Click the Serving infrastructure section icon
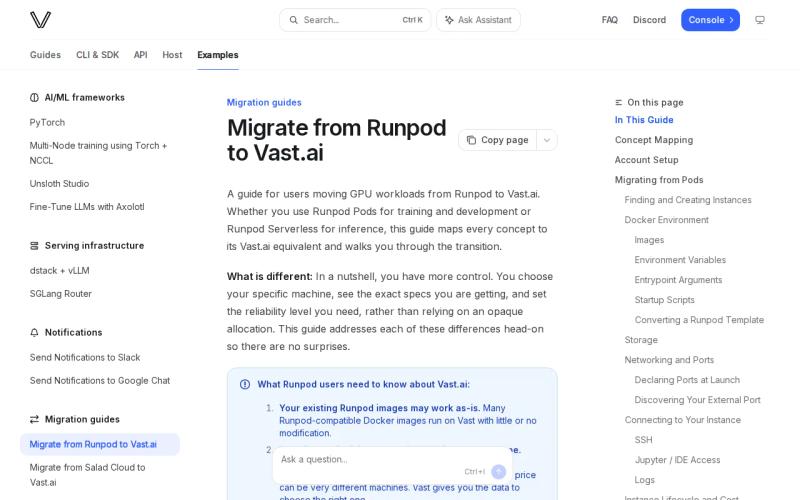Viewport: 800px width, 500px height. click(34, 245)
